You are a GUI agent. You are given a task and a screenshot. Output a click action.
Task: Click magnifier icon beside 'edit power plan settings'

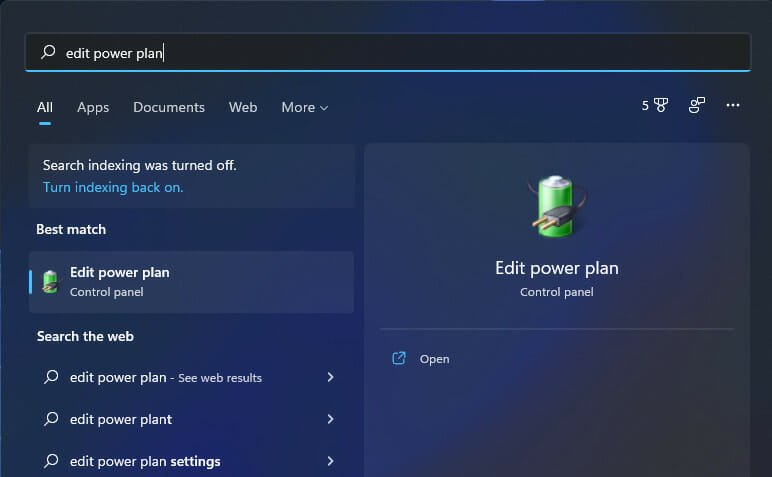tap(51, 461)
